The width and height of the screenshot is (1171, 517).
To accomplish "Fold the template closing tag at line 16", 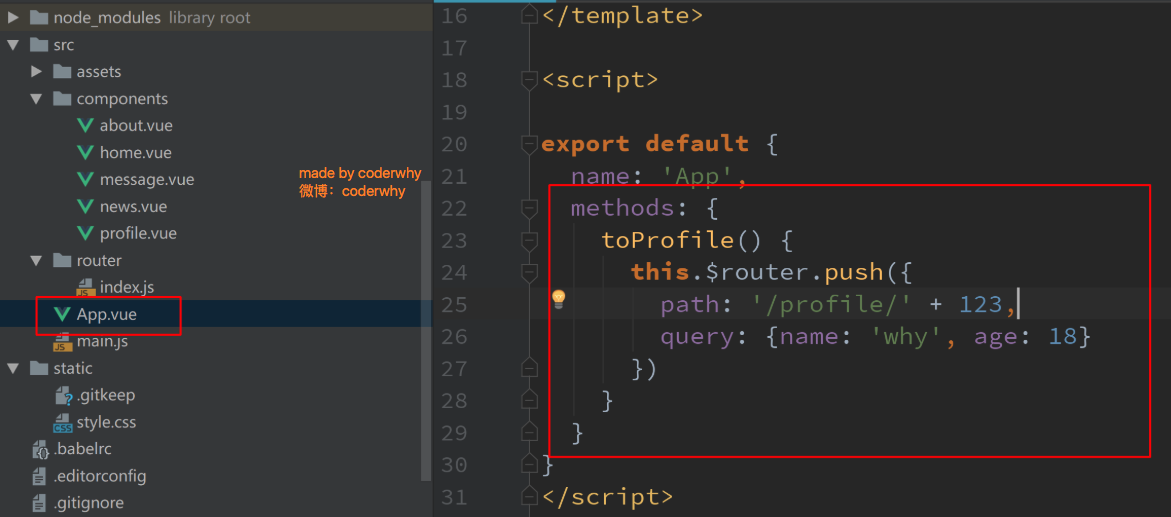I will pyautogui.click(x=529, y=15).
